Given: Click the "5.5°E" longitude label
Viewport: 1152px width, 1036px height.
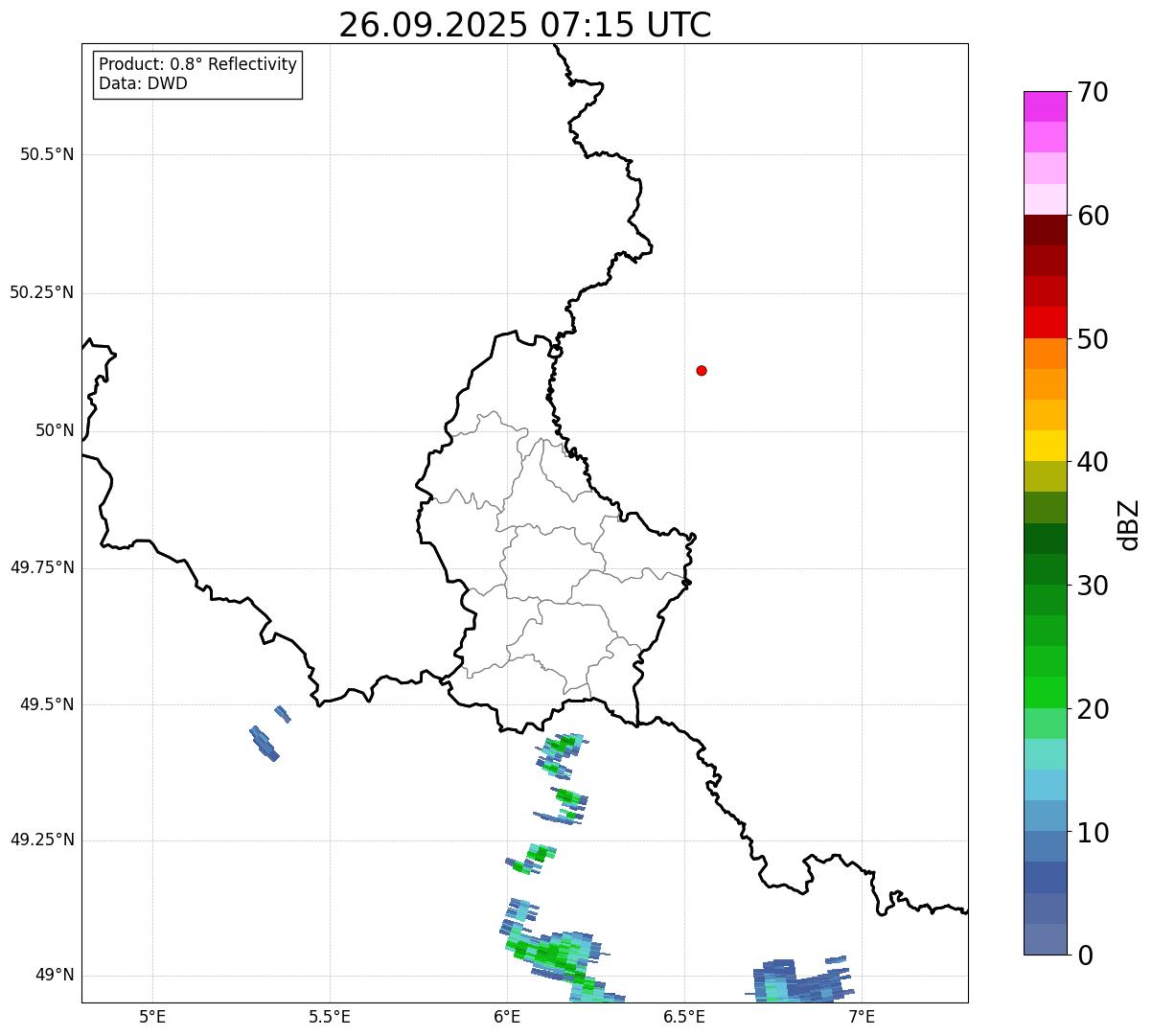Looking at the screenshot, I should click(330, 1016).
